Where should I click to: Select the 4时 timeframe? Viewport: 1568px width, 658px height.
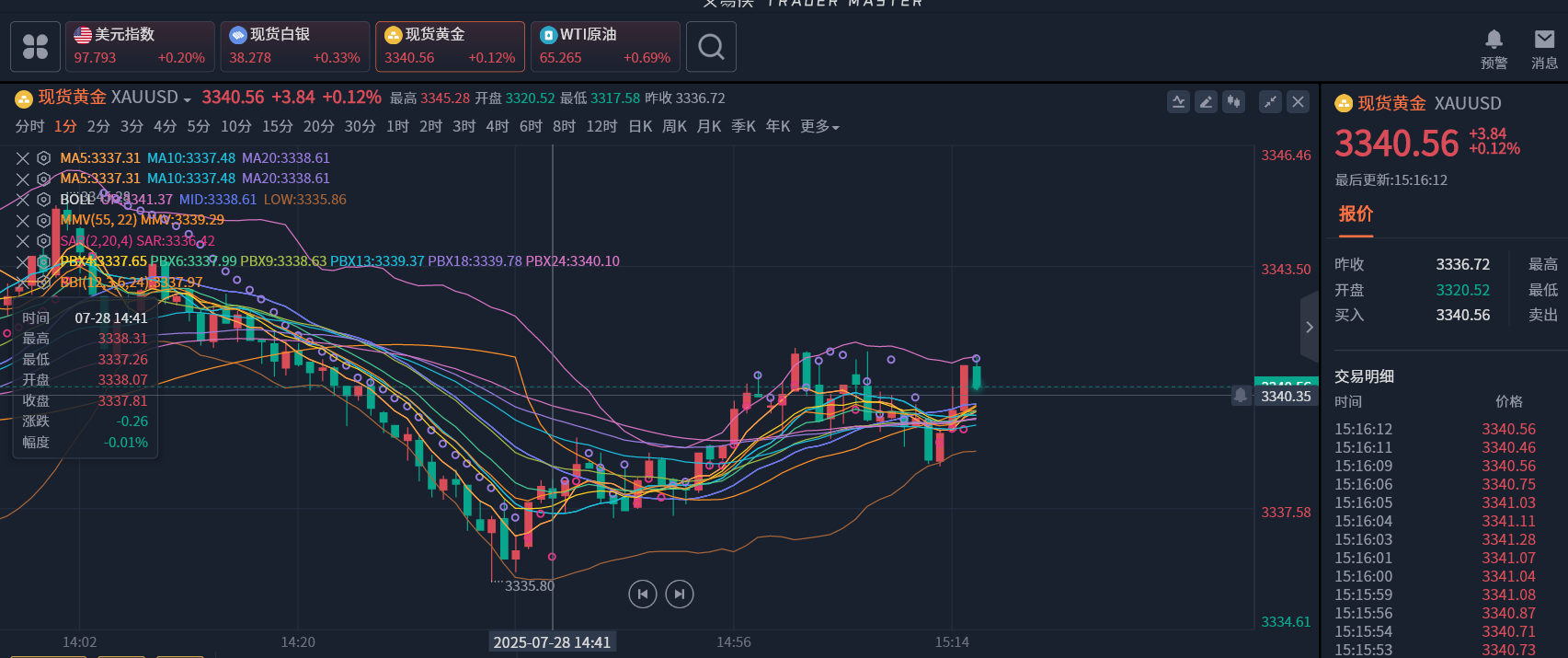point(498,126)
